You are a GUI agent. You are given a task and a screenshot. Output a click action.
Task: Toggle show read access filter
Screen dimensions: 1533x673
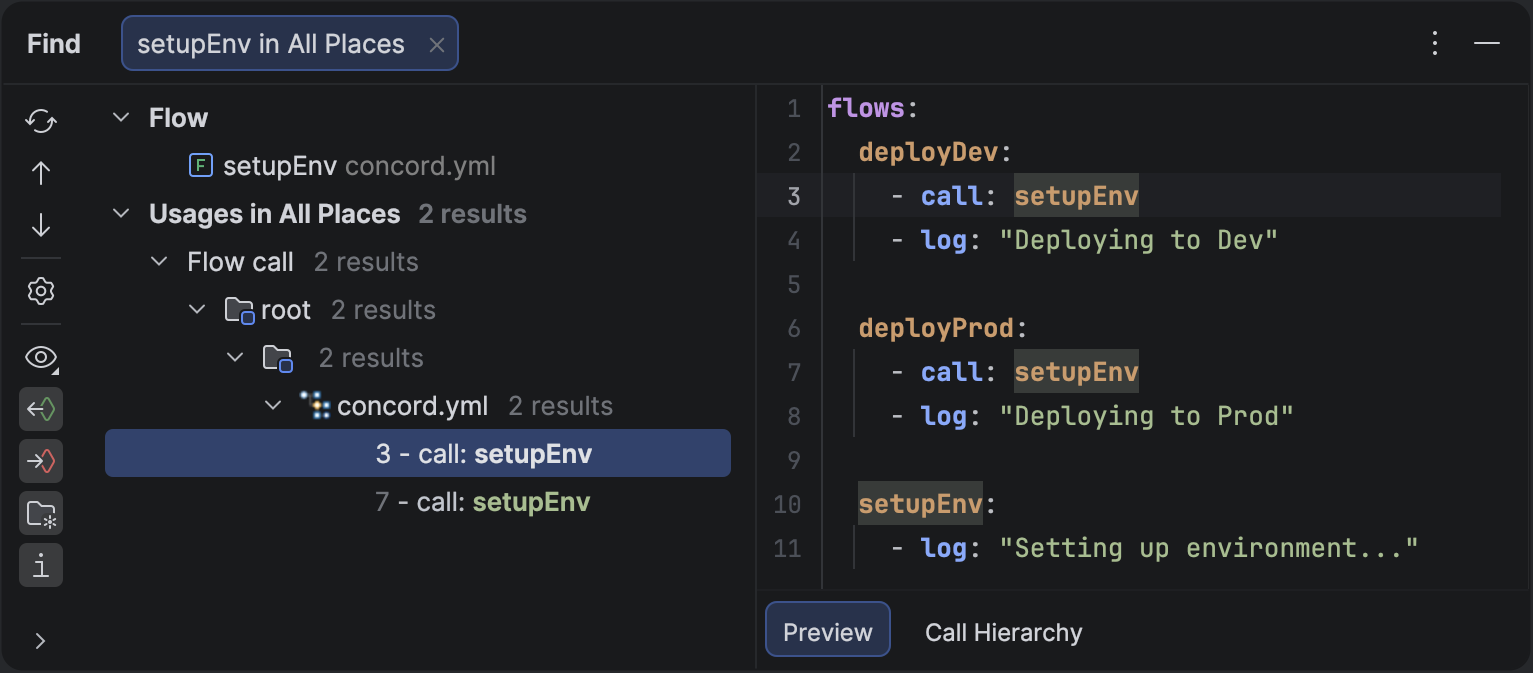(x=41, y=410)
